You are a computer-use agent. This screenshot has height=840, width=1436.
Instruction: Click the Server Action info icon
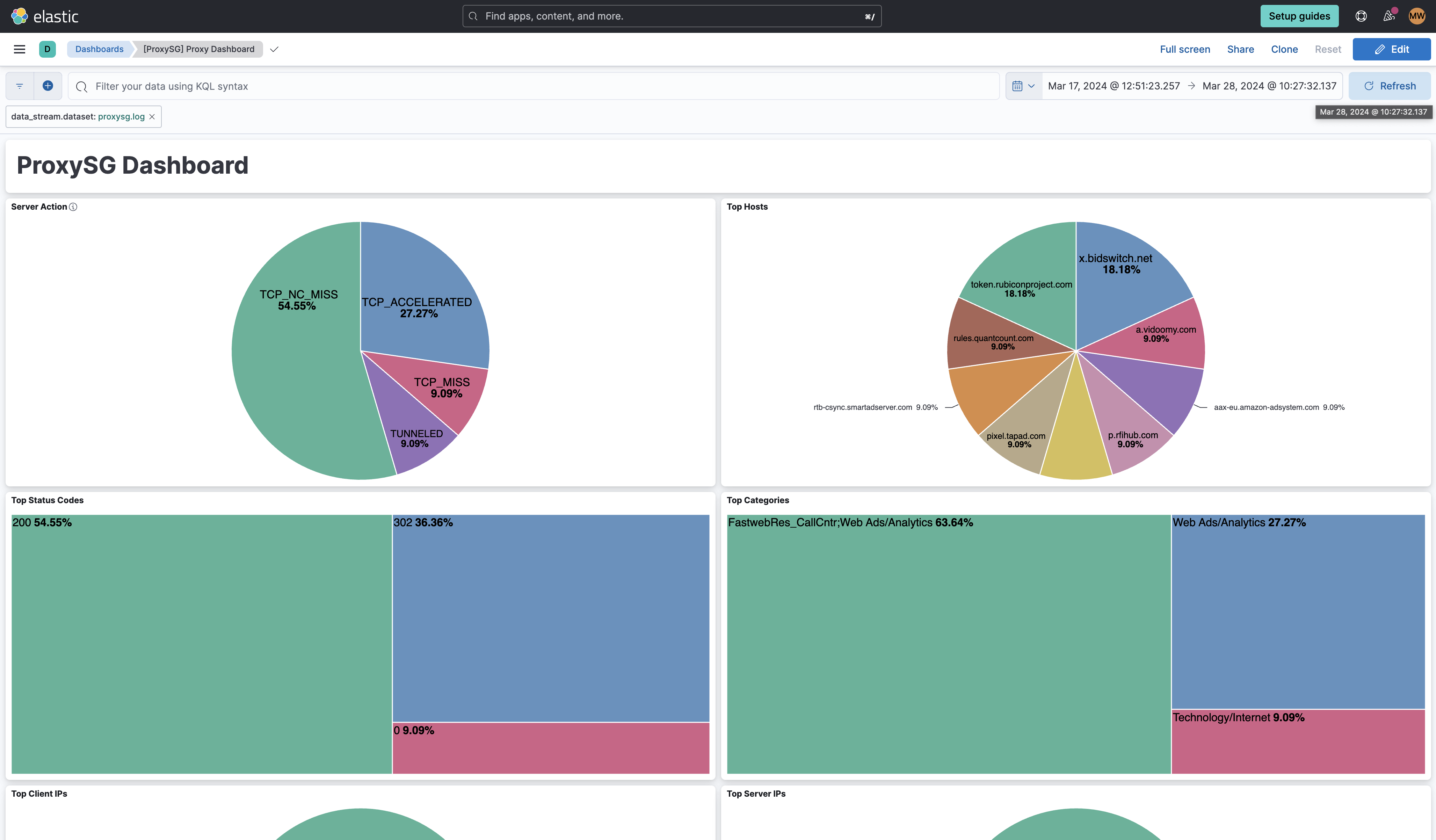(73, 207)
